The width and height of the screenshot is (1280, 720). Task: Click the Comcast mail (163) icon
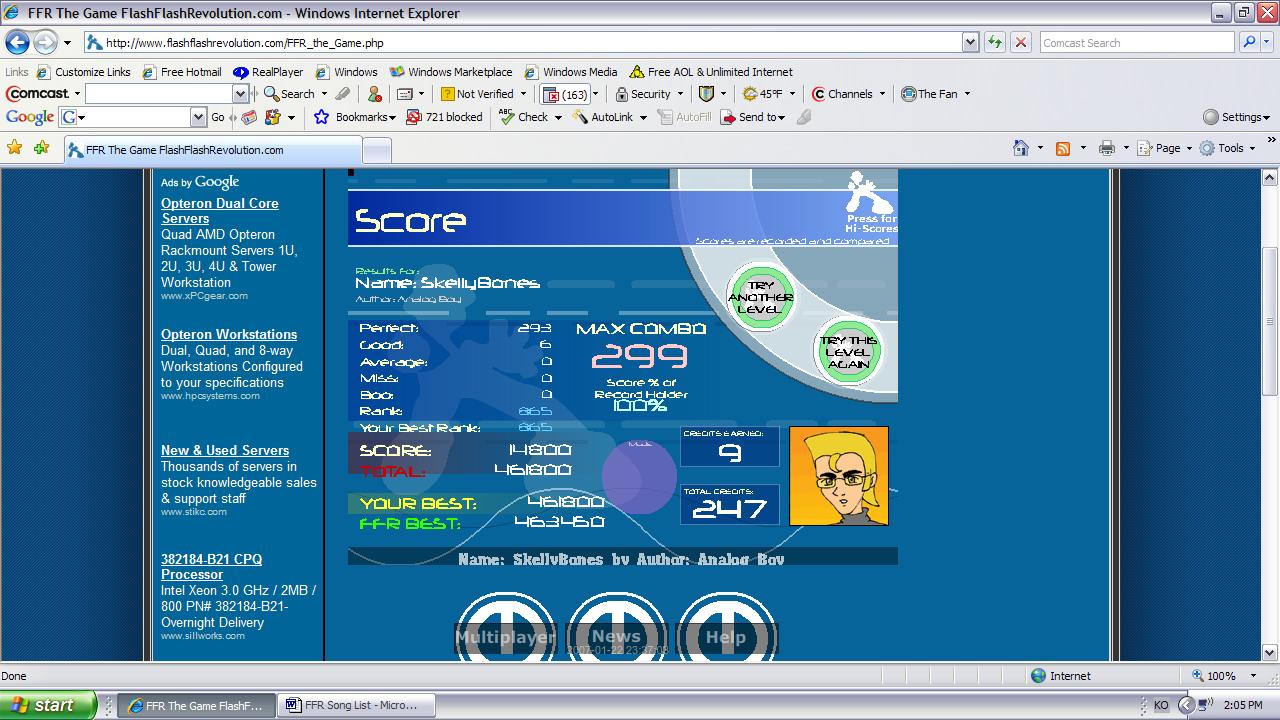pos(566,94)
